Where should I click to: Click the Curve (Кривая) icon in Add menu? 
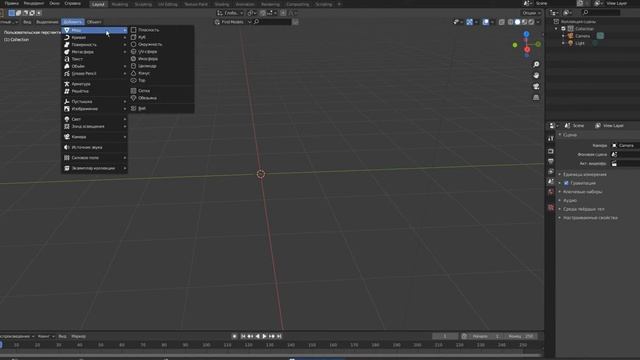click(x=67, y=38)
